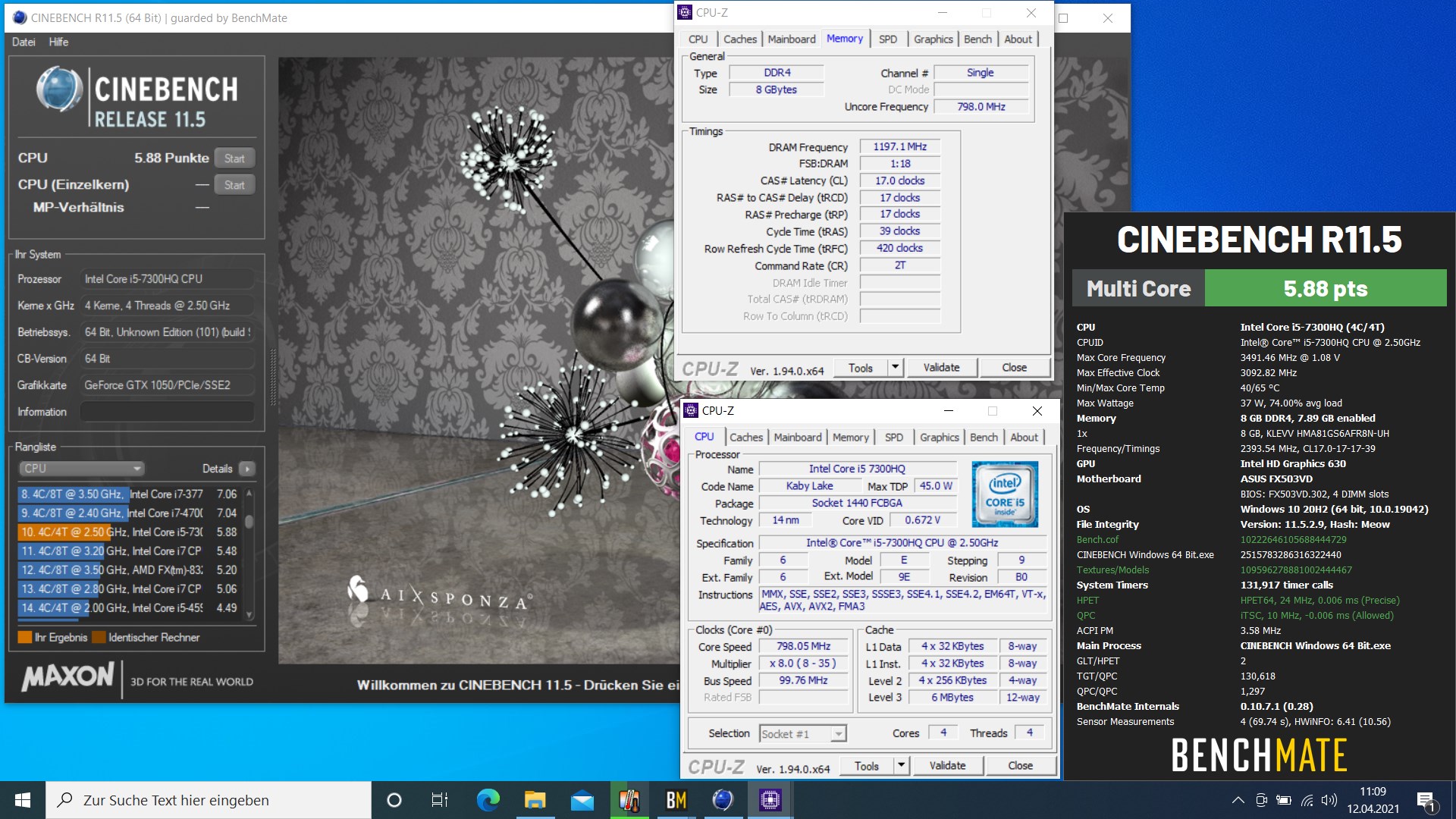Viewport: 1456px width, 819px height.
Task: Click the Grafikkarte field GeForce GTX 1050
Action: point(167,385)
